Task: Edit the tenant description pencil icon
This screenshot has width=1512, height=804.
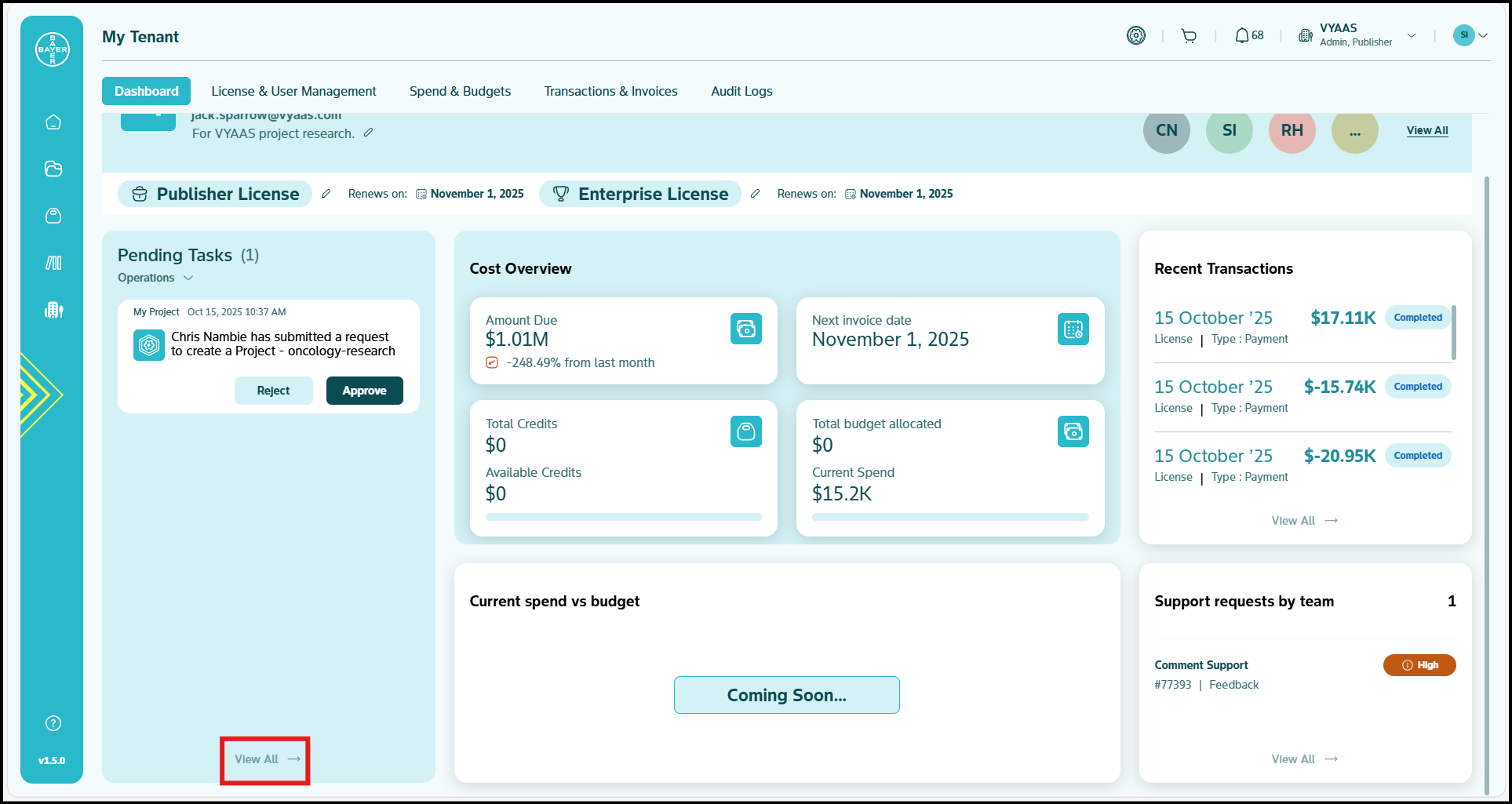Action: [x=368, y=133]
